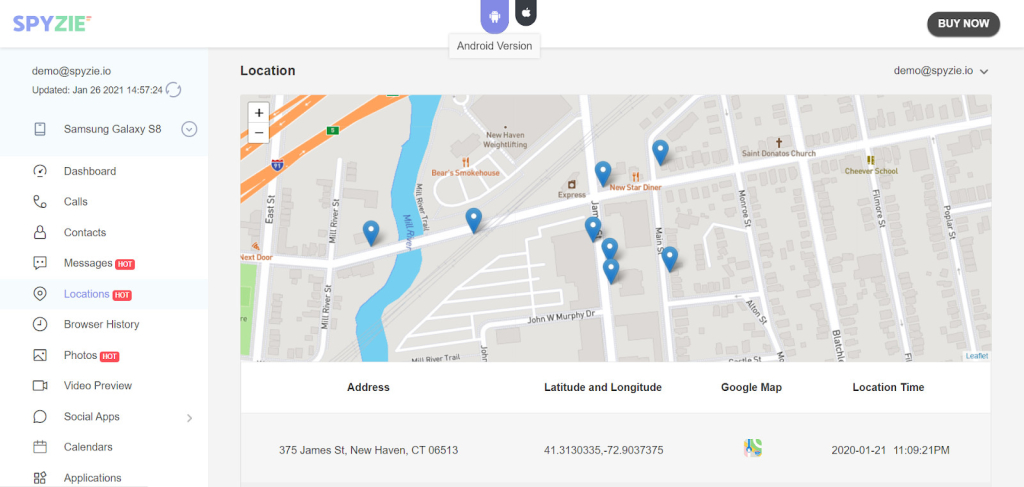
Task: Click Saint Donatos Church label on map
Action: tap(778, 153)
